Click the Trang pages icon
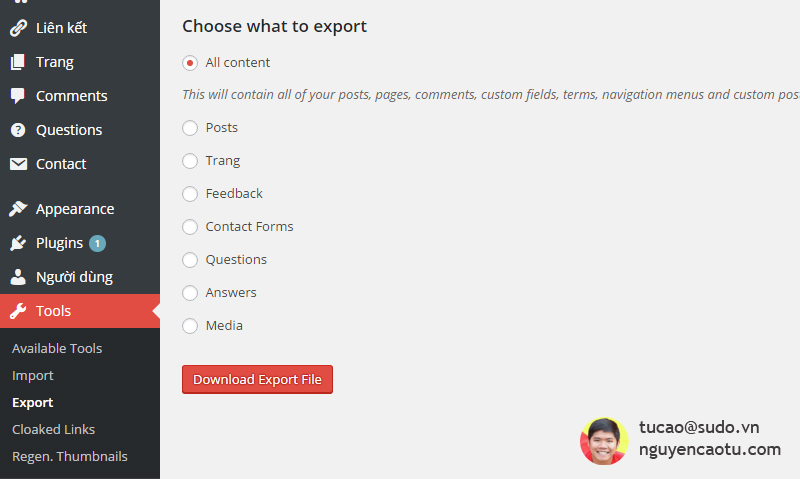The image size is (800, 479). pos(18,62)
